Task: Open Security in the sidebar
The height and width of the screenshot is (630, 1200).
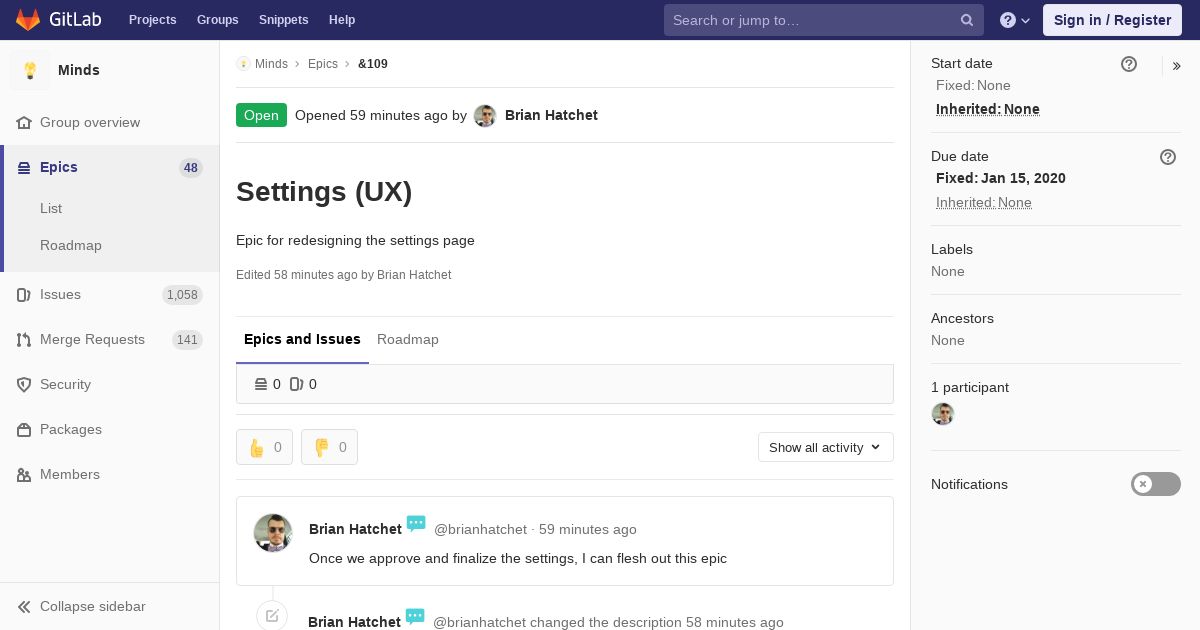Action: click(65, 384)
